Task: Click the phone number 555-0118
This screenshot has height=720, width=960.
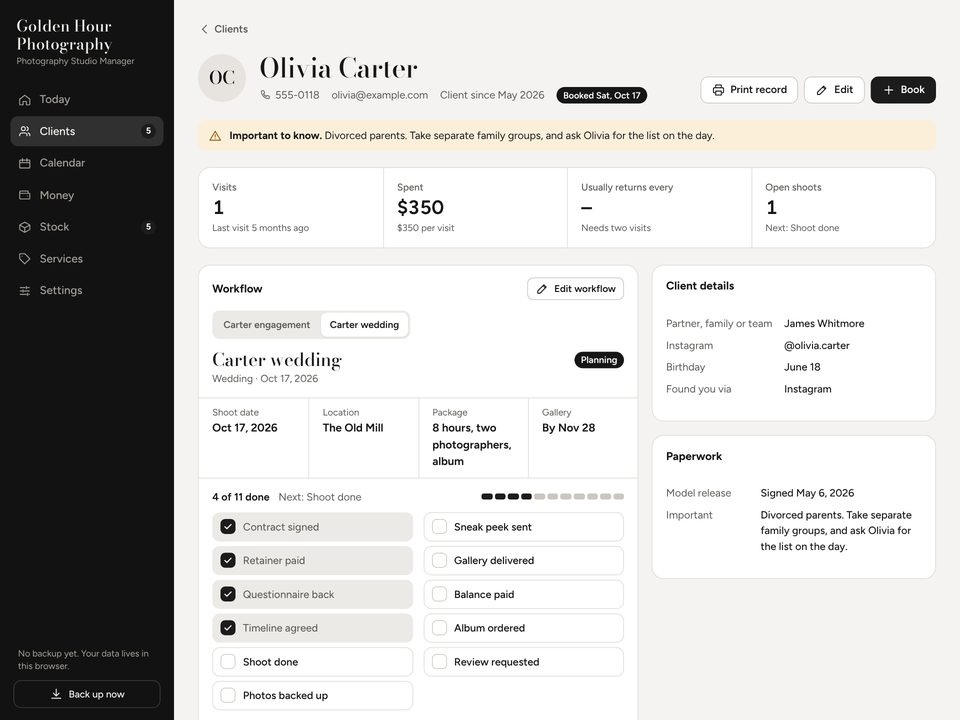Action: (297, 95)
